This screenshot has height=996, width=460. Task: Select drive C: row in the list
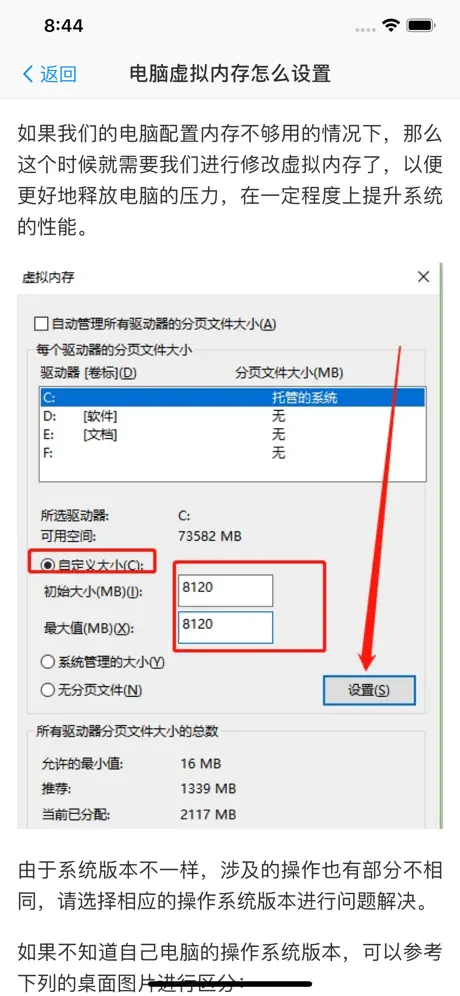click(232, 398)
